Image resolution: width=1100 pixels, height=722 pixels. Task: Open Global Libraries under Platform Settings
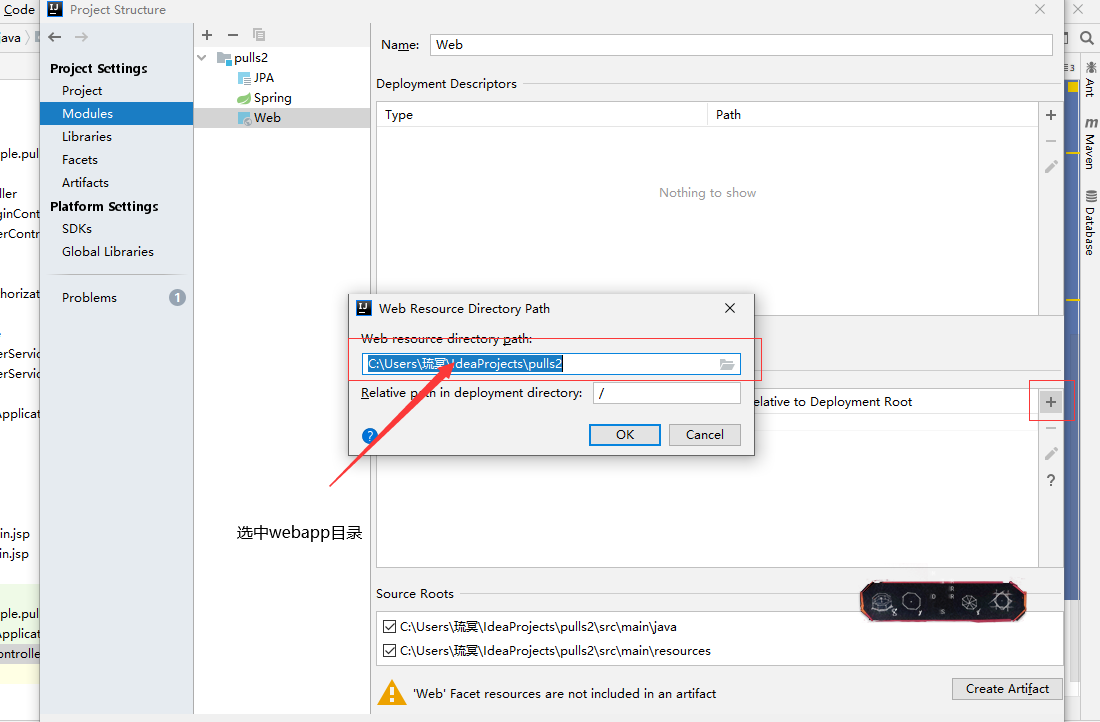tap(108, 251)
